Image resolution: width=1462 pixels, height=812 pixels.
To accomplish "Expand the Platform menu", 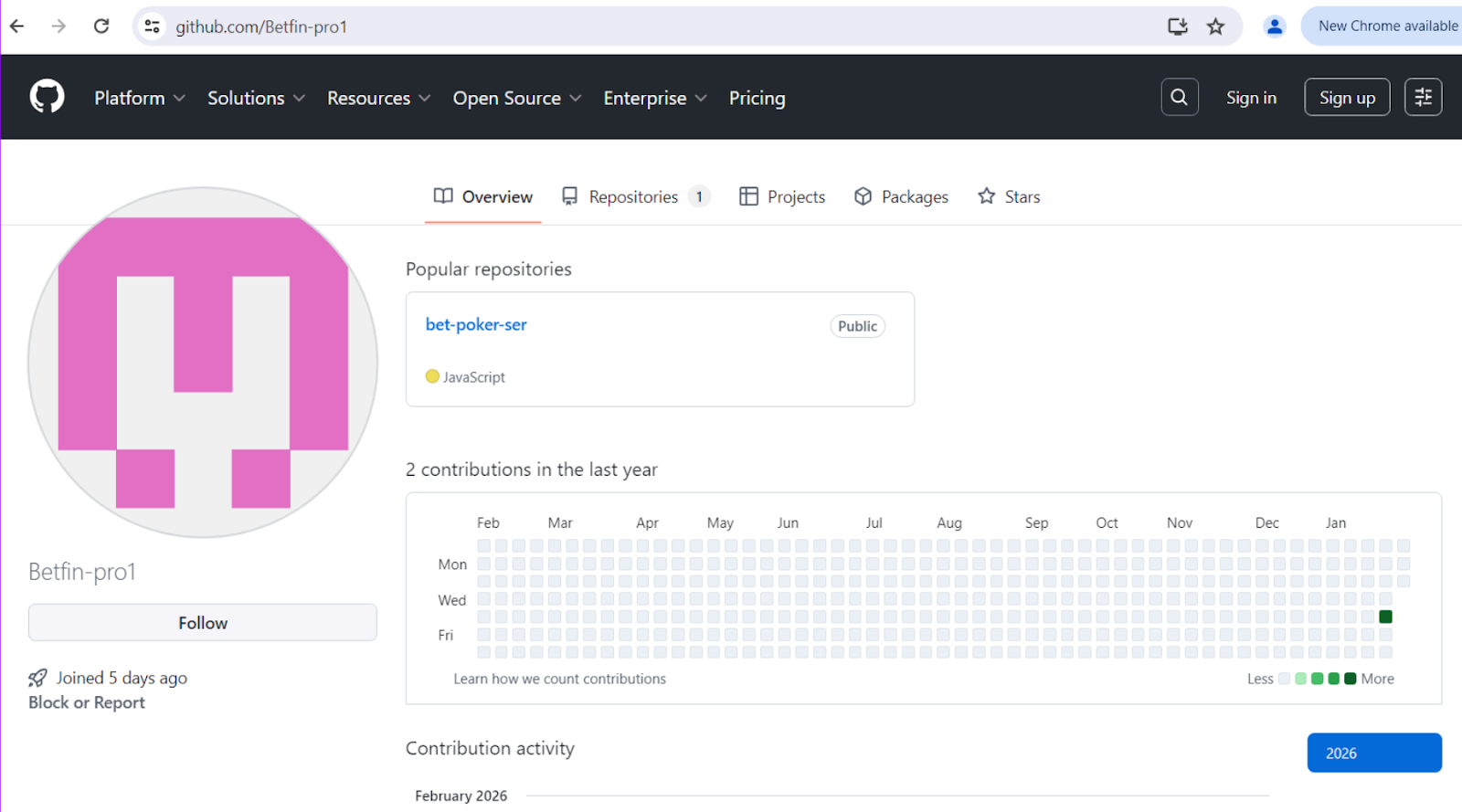I will (x=140, y=98).
